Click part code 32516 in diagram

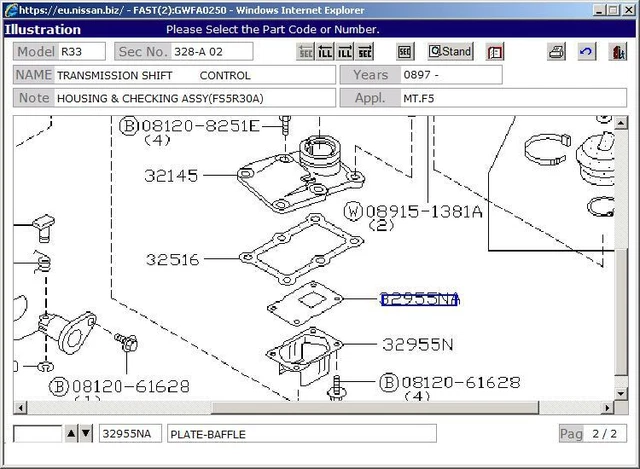coord(171,260)
